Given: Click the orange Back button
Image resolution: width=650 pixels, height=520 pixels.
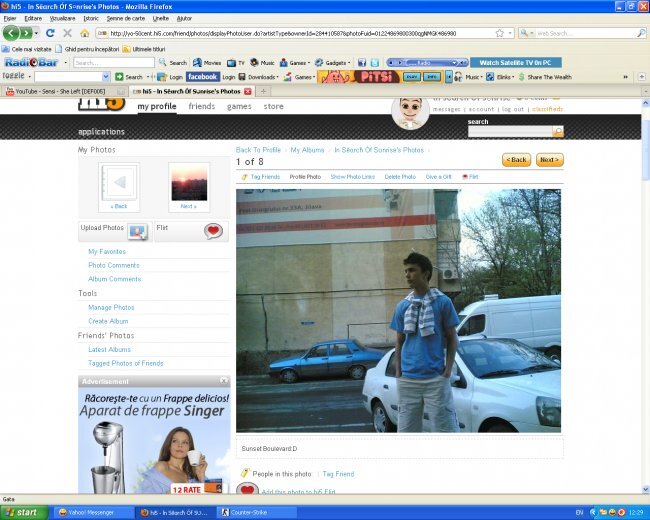Looking at the screenshot, I should (x=517, y=160).
